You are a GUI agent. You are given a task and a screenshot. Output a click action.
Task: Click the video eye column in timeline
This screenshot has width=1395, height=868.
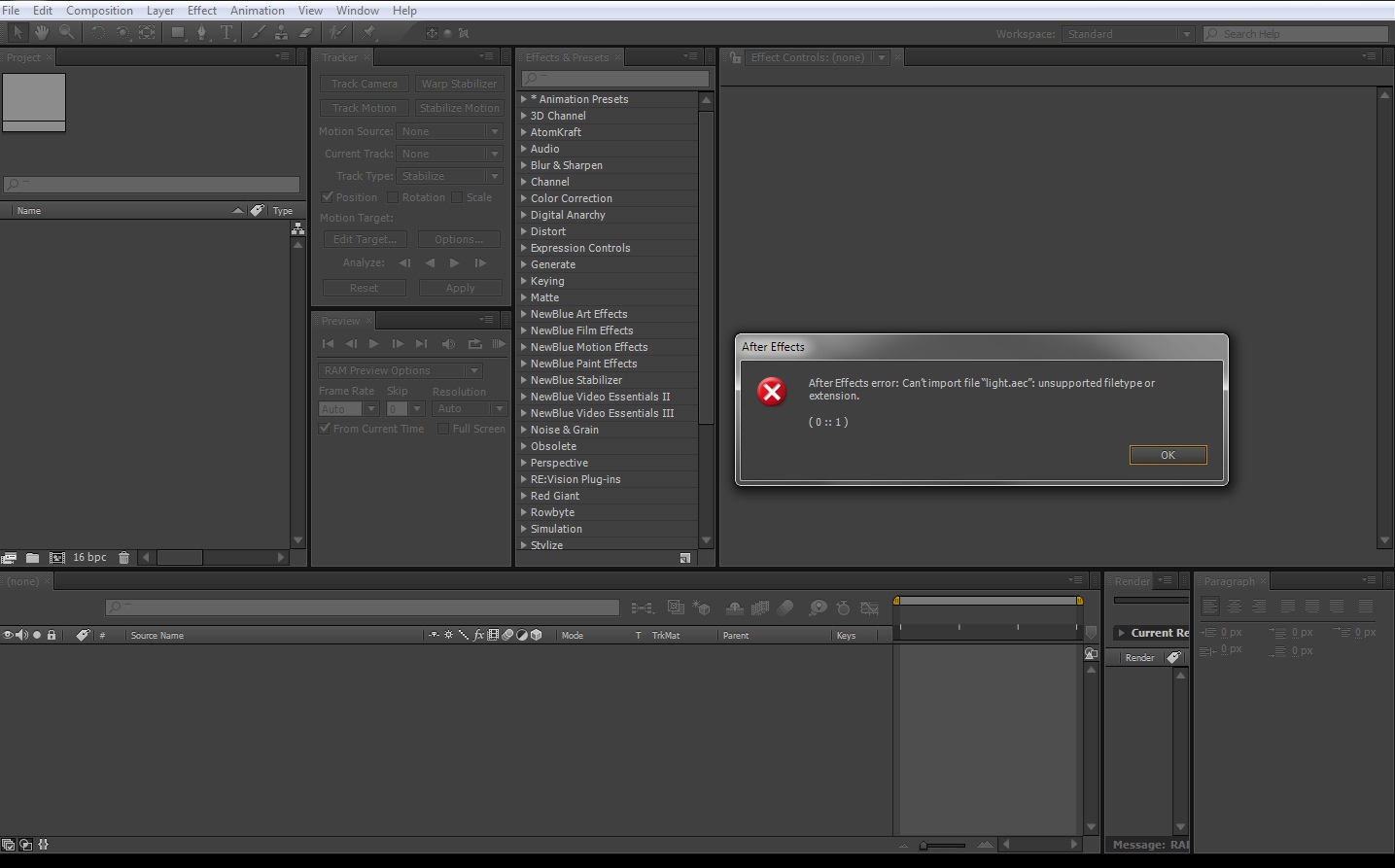coord(8,635)
